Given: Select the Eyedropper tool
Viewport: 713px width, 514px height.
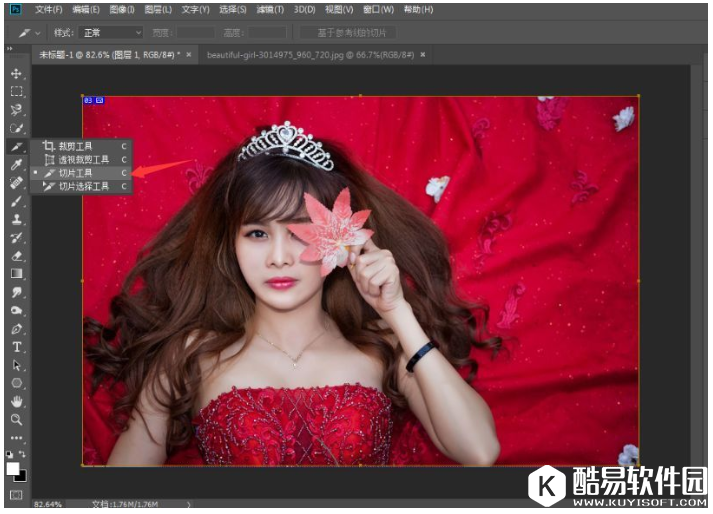Looking at the screenshot, I should pos(16,164).
